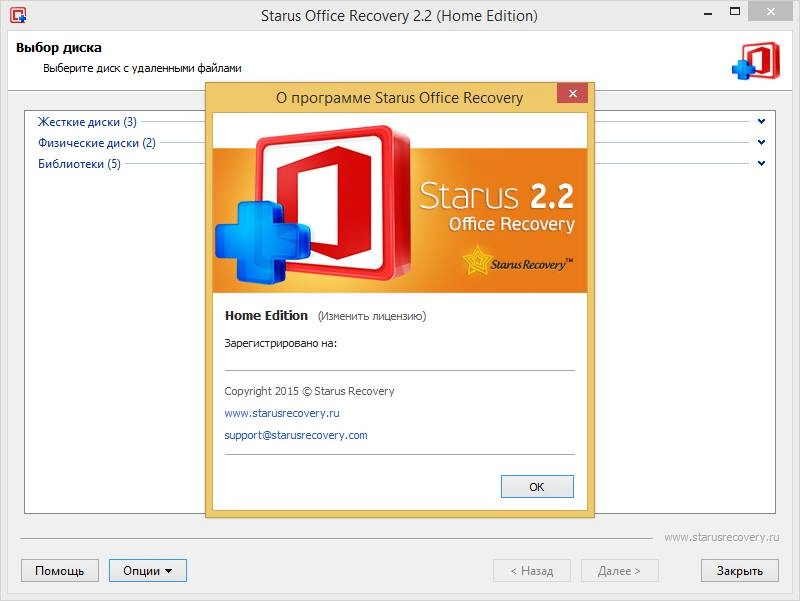Screen dimensions: 800x601
Task: Click the support@starusrecovery.com email link
Action: tap(296, 435)
